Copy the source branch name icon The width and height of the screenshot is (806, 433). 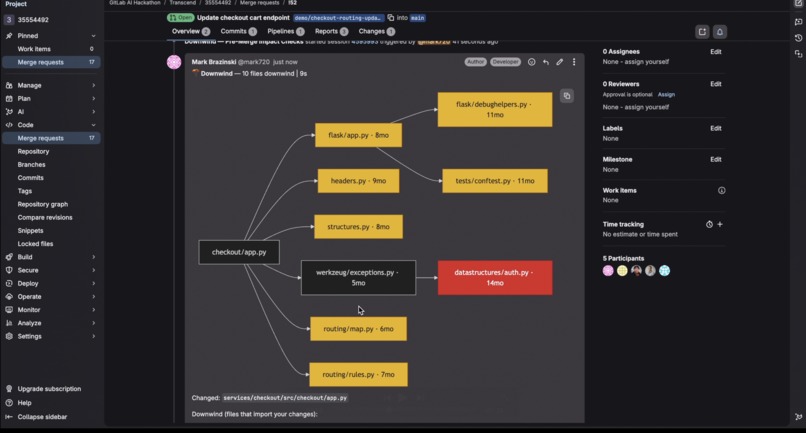tap(391, 17)
